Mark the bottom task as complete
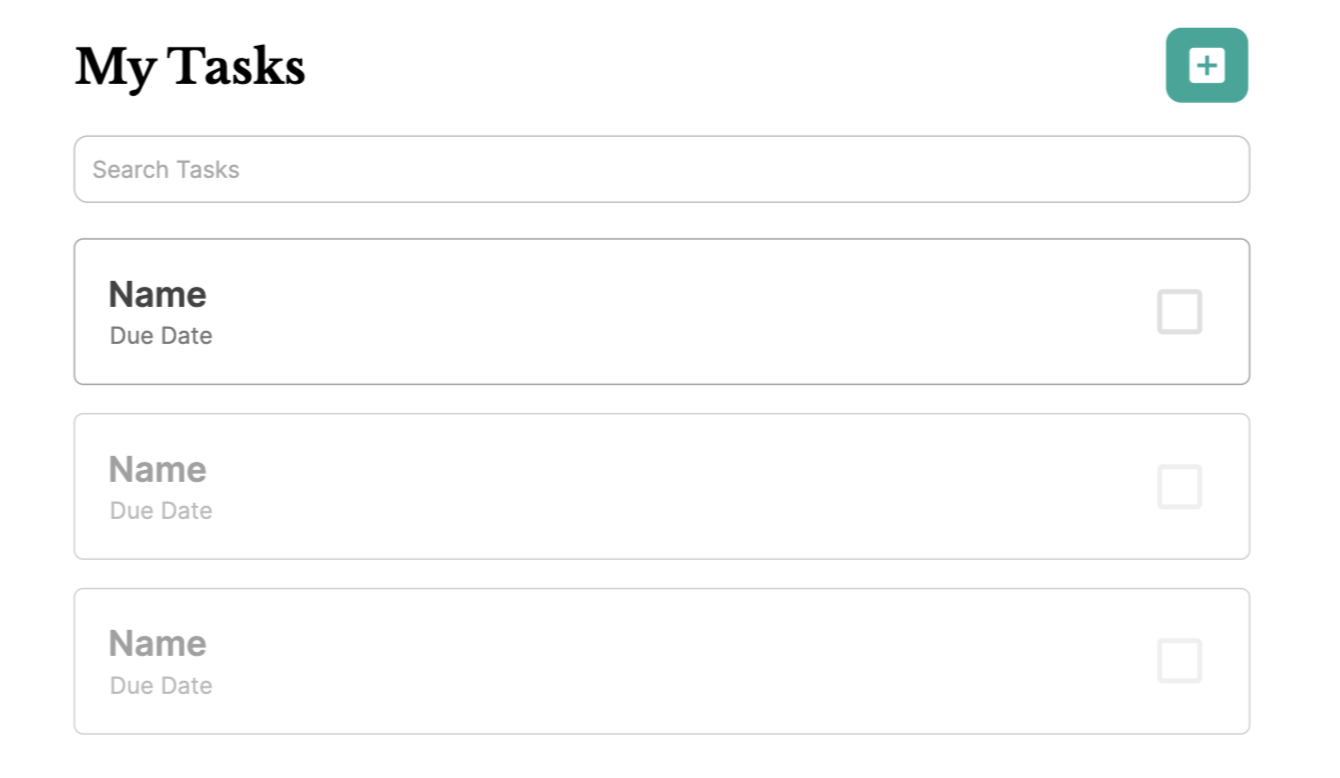1340x778 pixels. coord(1179,661)
